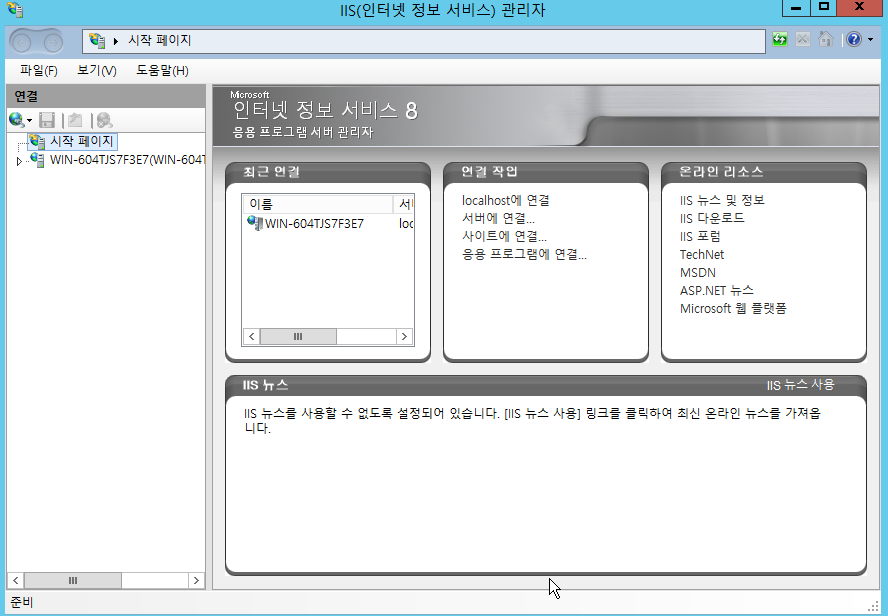
Task: Open the 보기(V) menu
Action: click(97, 70)
